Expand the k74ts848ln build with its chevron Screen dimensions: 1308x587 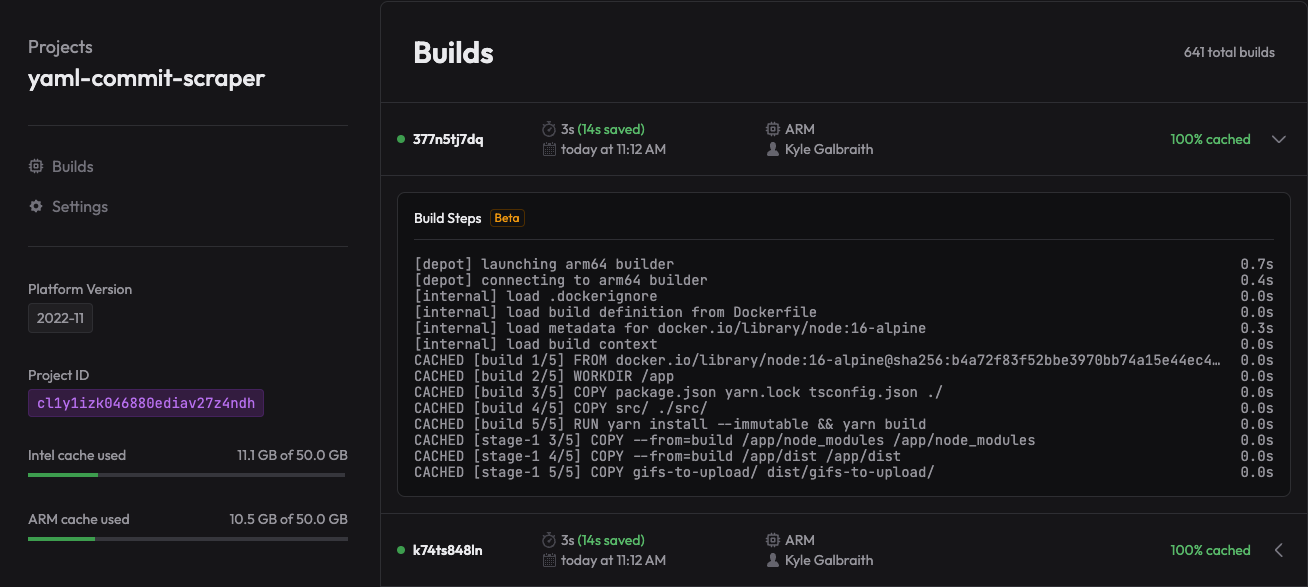(1278, 550)
